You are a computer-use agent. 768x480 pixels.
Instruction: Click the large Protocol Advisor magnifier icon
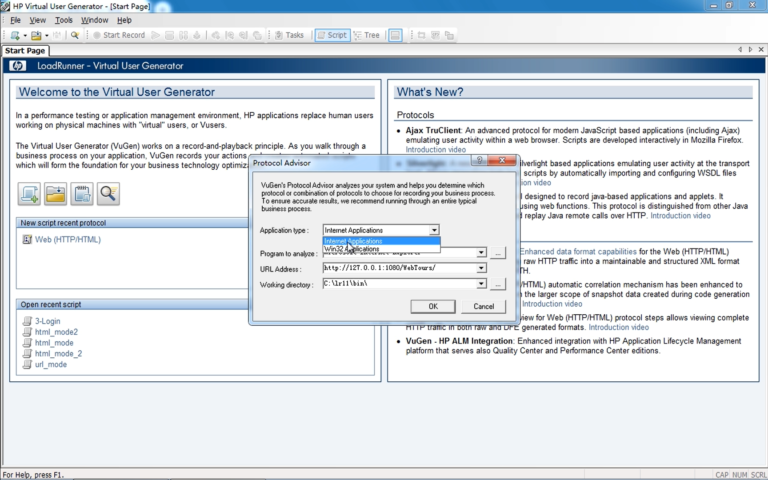coord(108,194)
